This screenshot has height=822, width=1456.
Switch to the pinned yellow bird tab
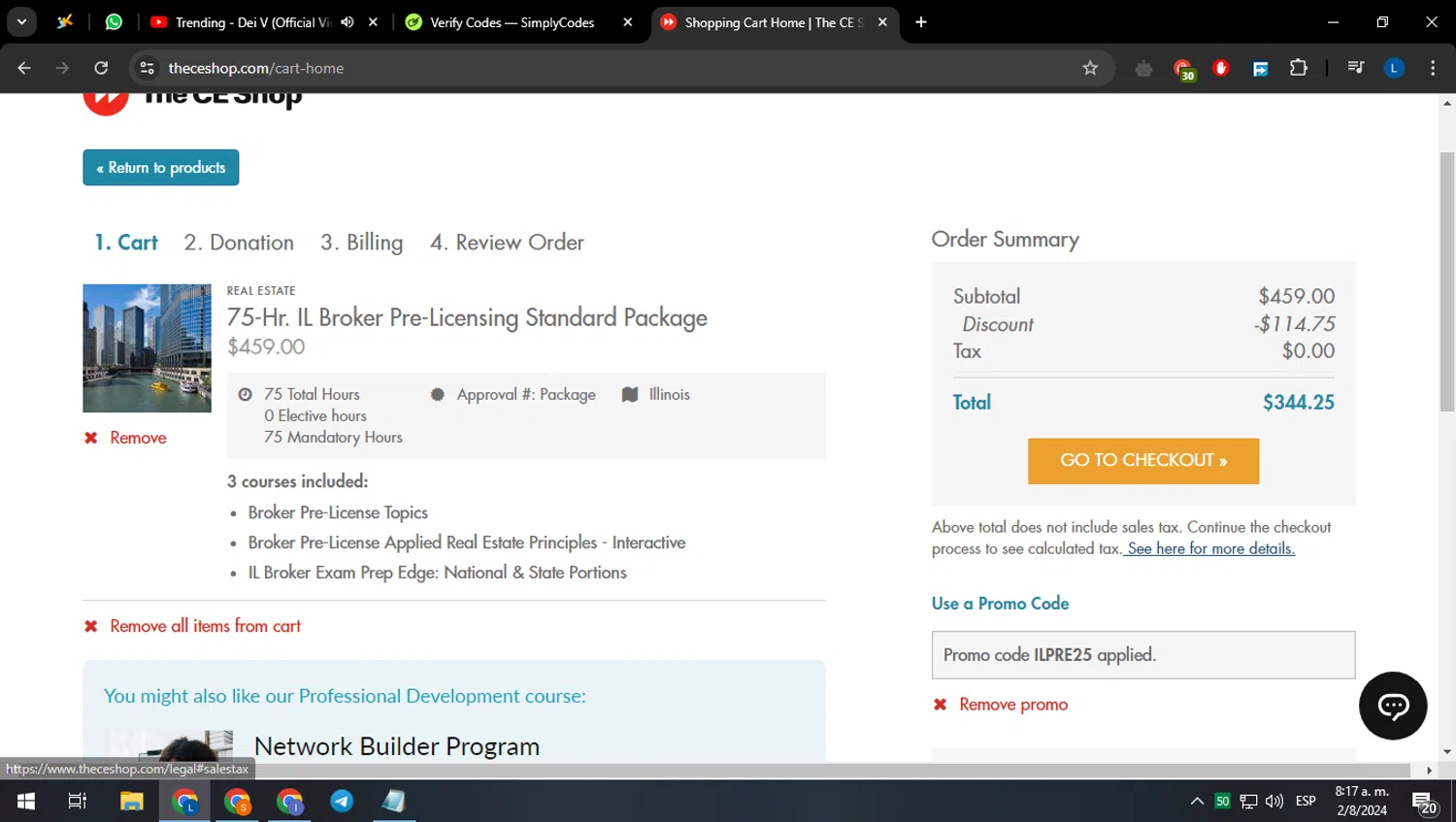(x=65, y=21)
